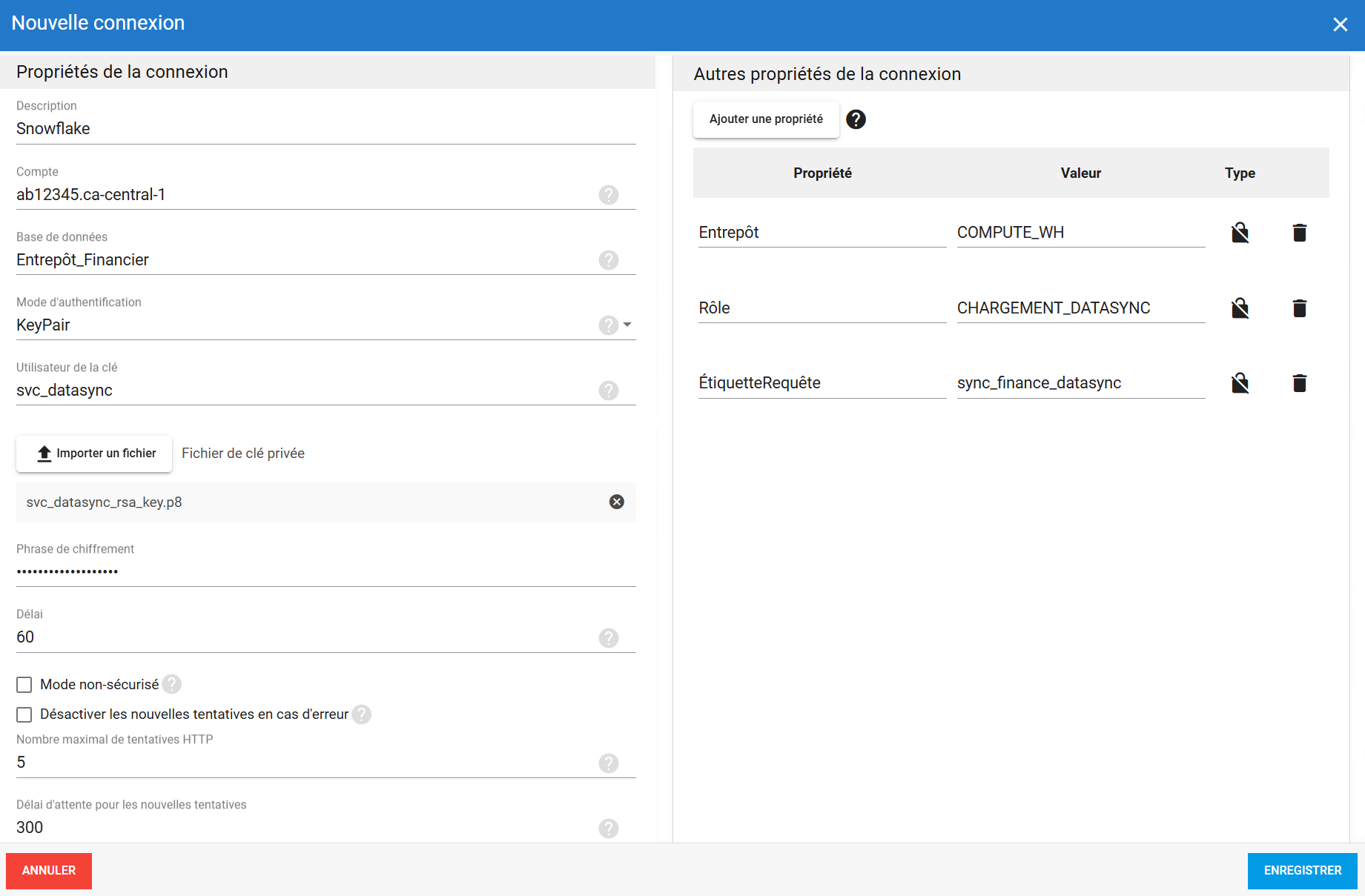This screenshot has width=1365, height=896.
Task: Edit the ÉtiquetteRequête property name field
Action: tap(822, 383)
